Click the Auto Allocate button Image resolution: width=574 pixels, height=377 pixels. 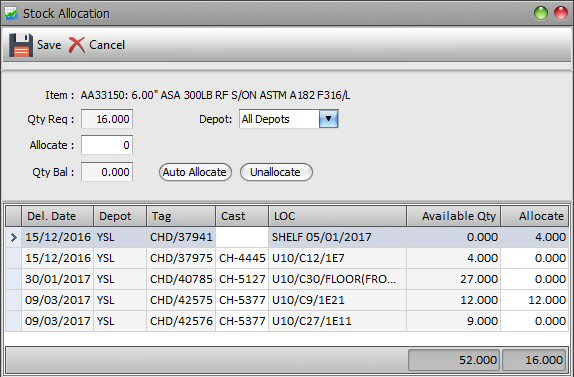(x=195, y=172)
